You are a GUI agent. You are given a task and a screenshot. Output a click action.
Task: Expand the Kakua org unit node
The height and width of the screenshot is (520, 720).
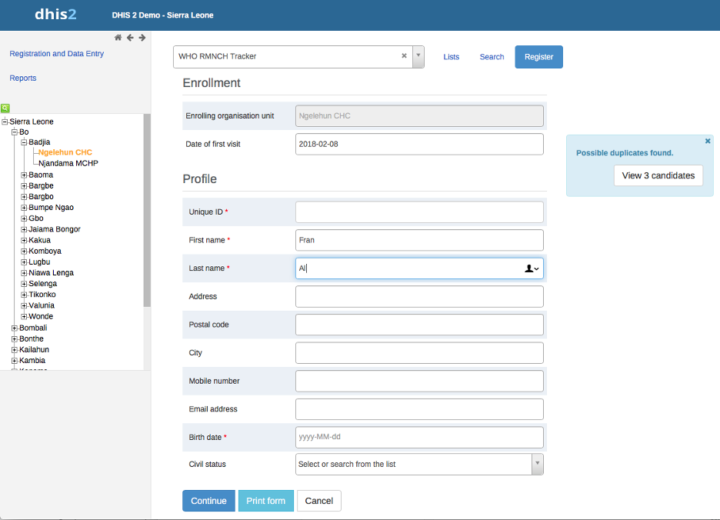[24, 240]
